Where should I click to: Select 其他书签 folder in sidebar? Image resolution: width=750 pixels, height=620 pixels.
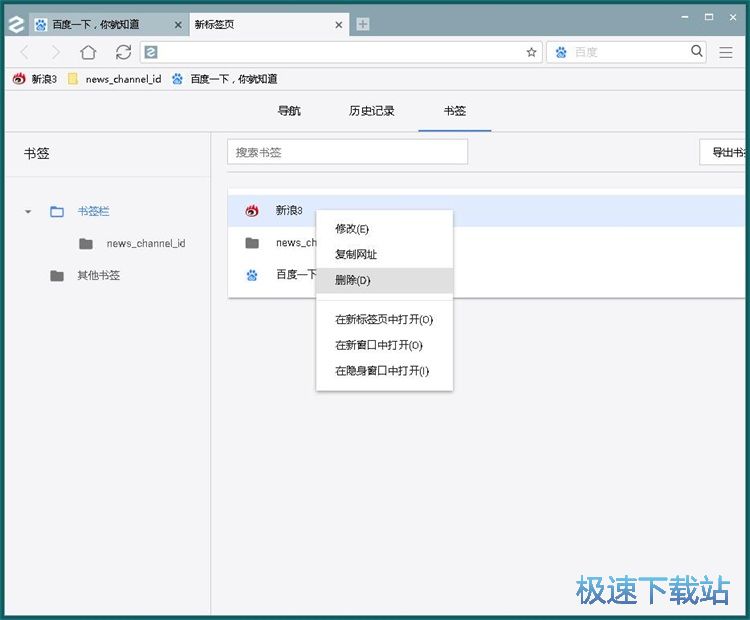pyautogui.click(x=98, y=275)
